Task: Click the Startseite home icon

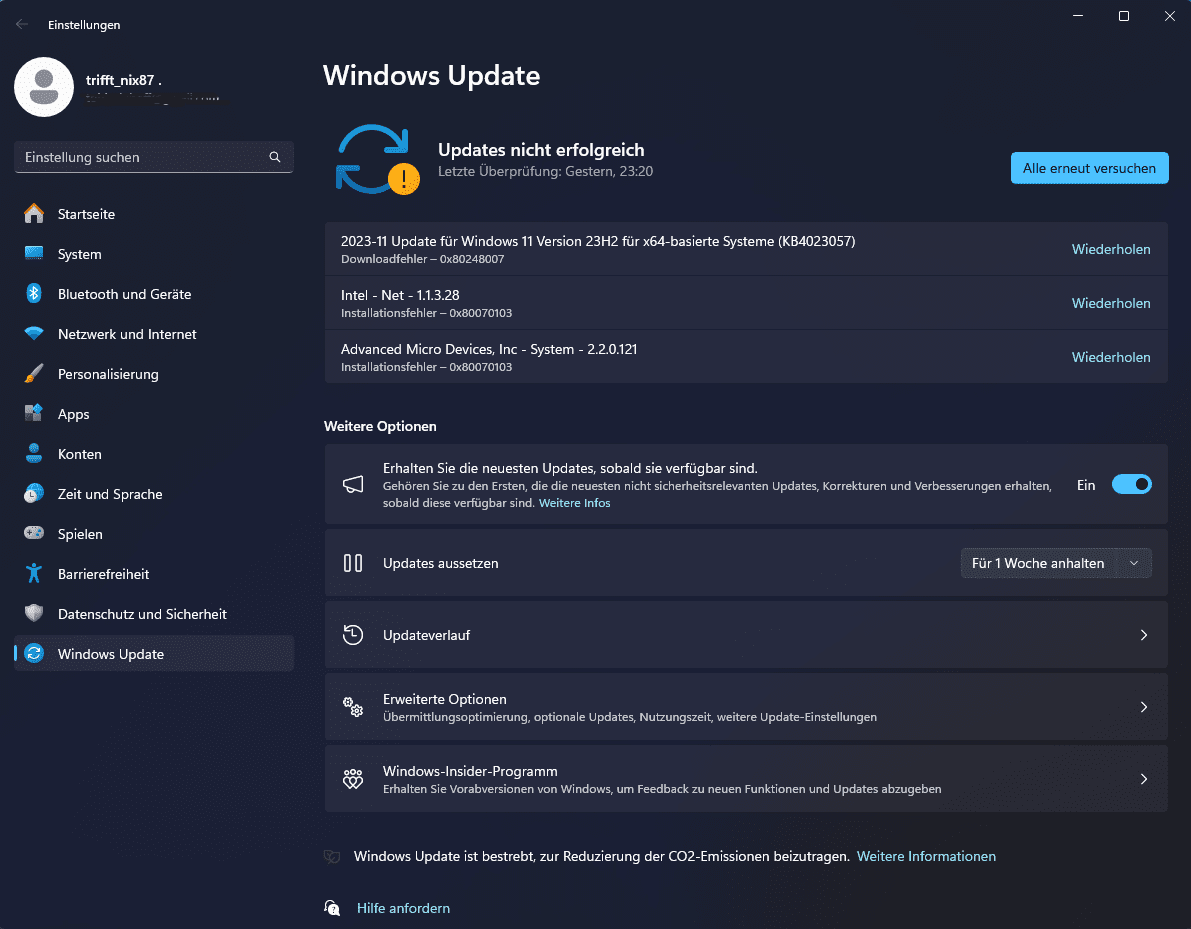Action: [34, 214]
